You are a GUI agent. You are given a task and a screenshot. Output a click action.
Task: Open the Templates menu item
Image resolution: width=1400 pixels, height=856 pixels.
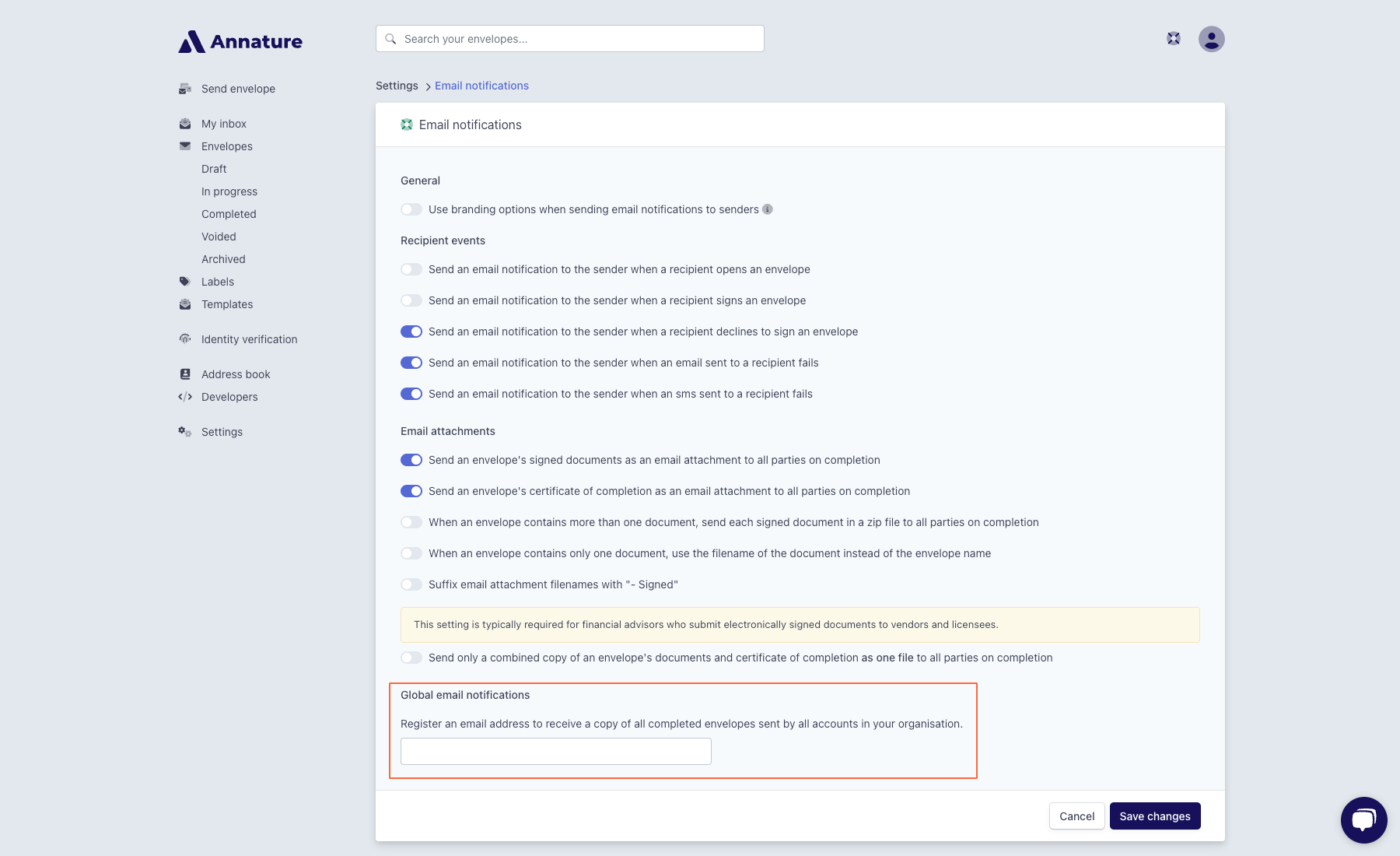[x=227, y=304]
